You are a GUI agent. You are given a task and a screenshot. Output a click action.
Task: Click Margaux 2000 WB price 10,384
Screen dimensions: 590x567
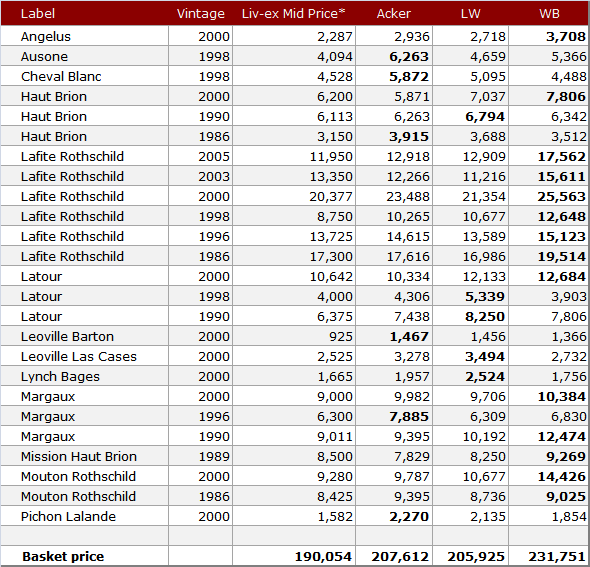point(561,396)
